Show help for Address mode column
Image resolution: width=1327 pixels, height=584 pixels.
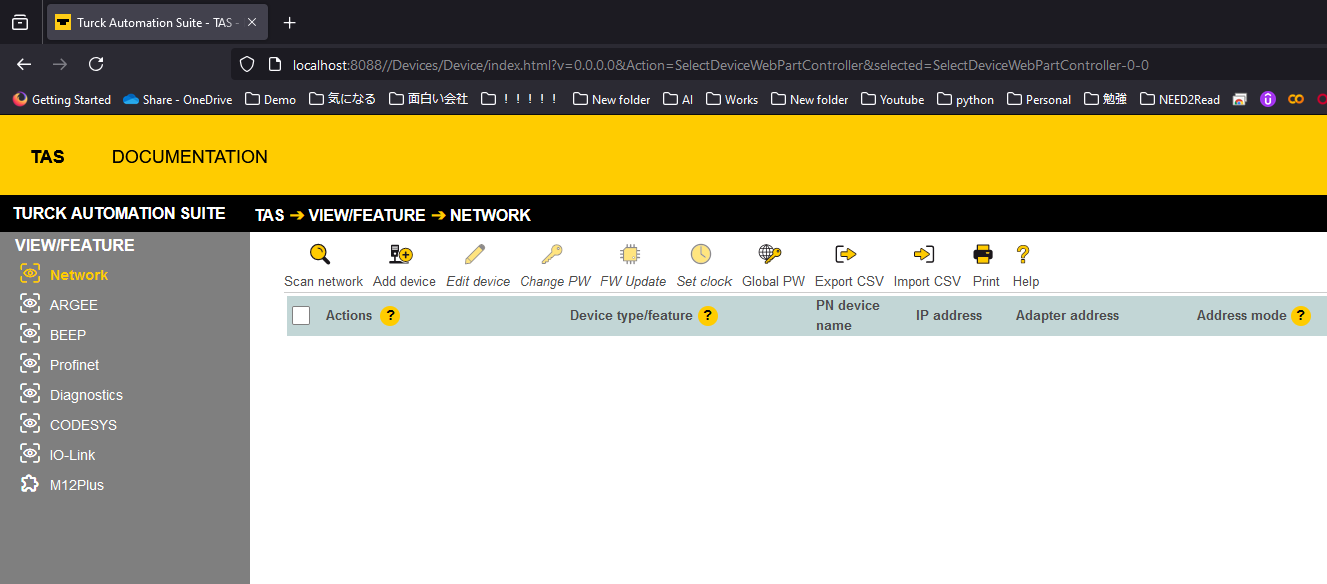[x=1301, y=315]
